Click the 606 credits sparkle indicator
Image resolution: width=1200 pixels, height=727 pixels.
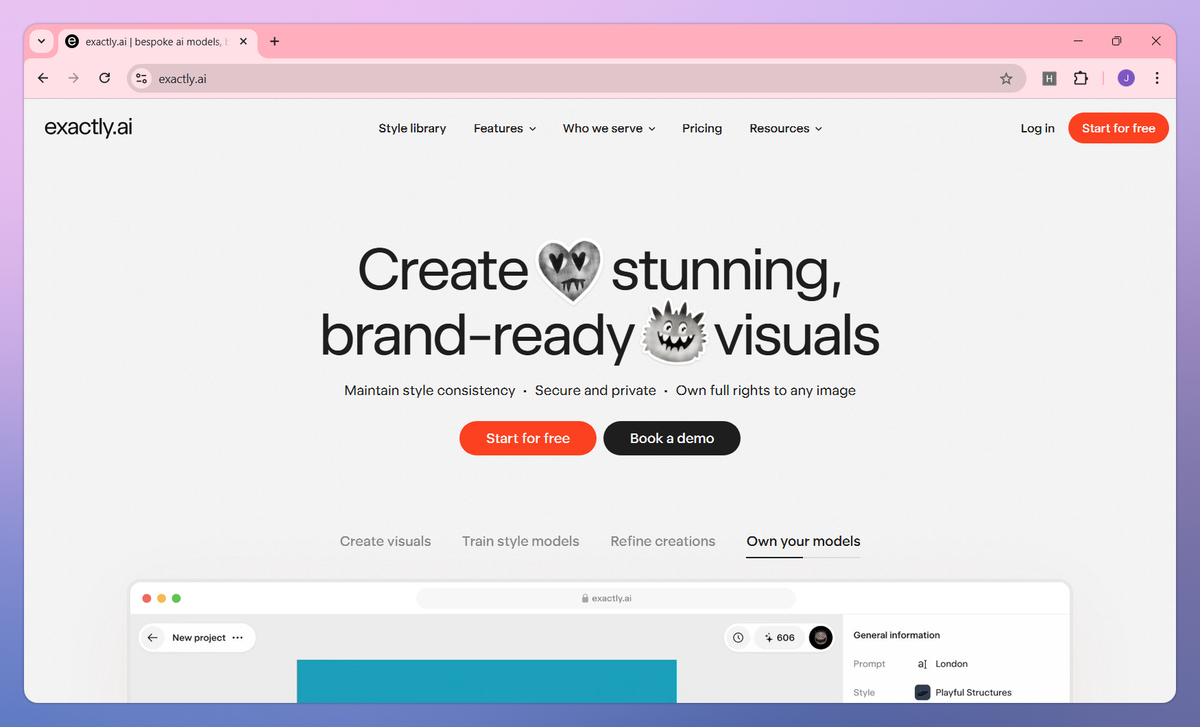coord(779,637)
